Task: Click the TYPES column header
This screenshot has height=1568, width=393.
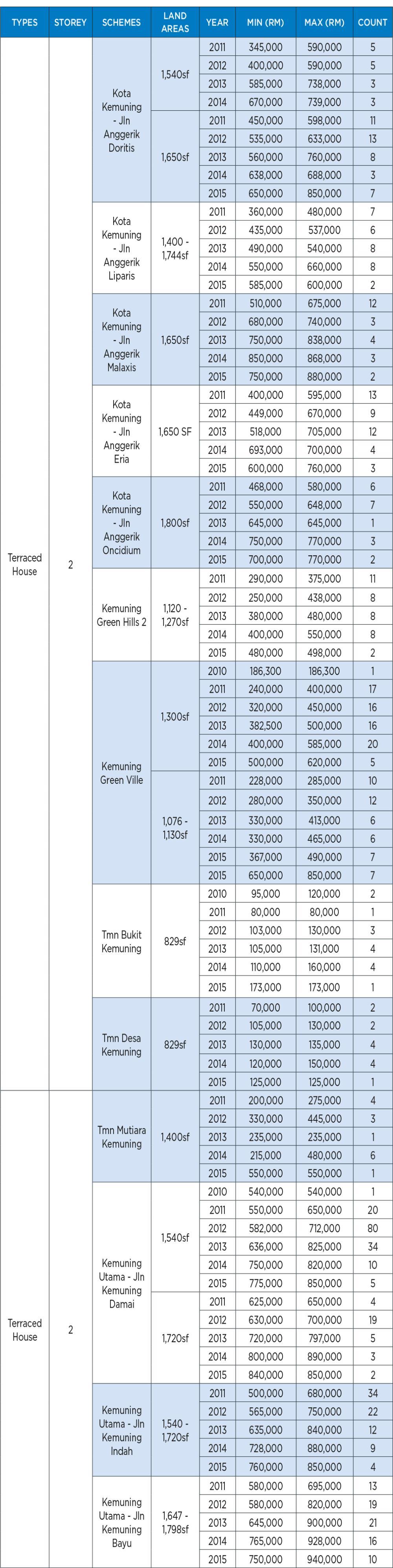Action: click(x=24, y=22)
